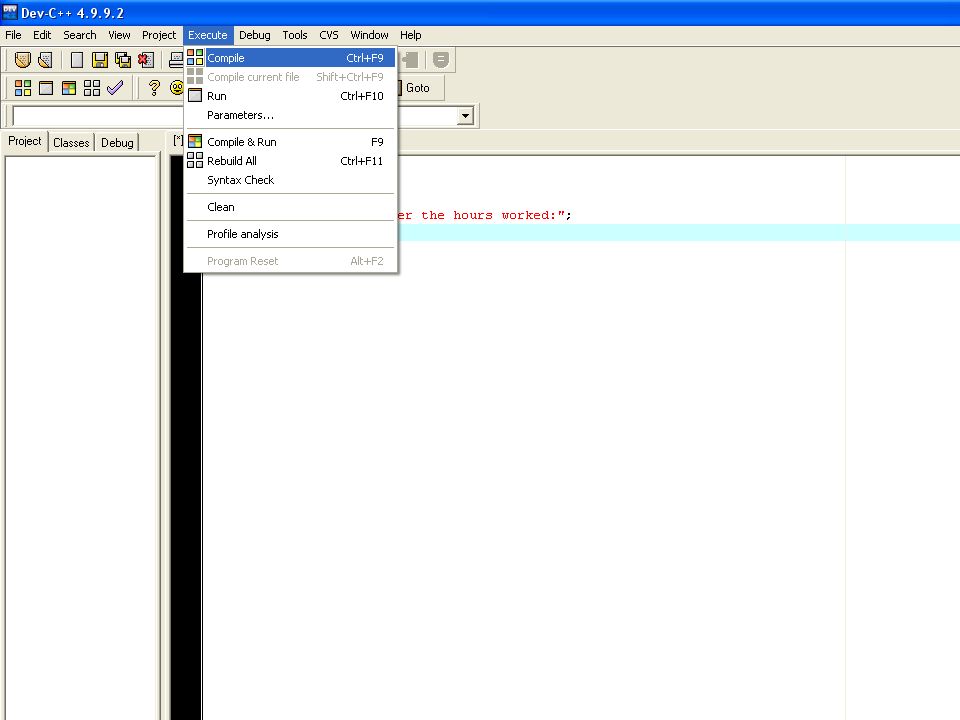Viewport: 960px width, 720px height.
Task: Click the highlighted cyan editor line
Action: (679, 233)
